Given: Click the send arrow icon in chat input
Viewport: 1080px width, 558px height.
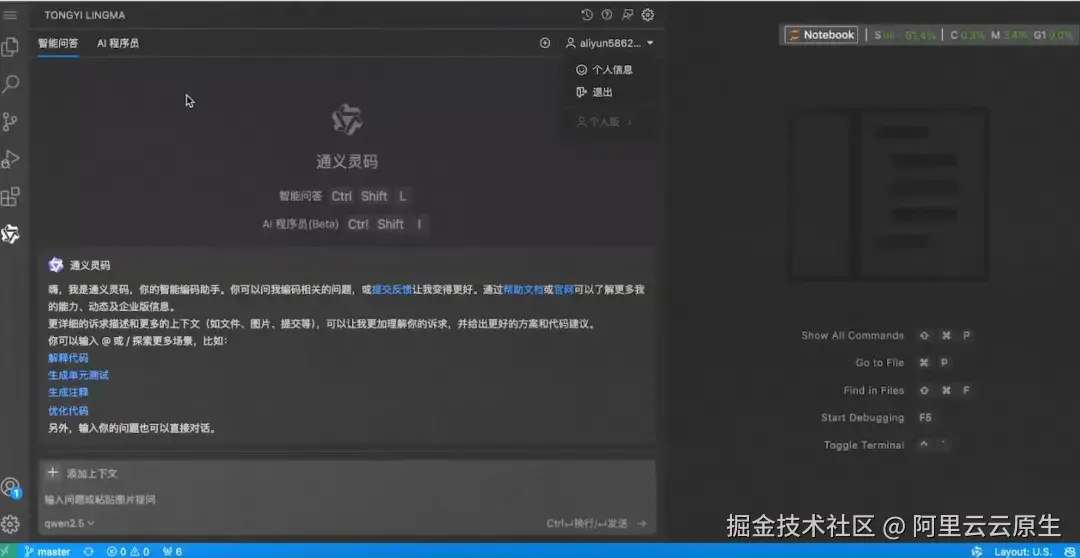Looking at the screenshot, I should pyautogui.click(x=642, y=524).
